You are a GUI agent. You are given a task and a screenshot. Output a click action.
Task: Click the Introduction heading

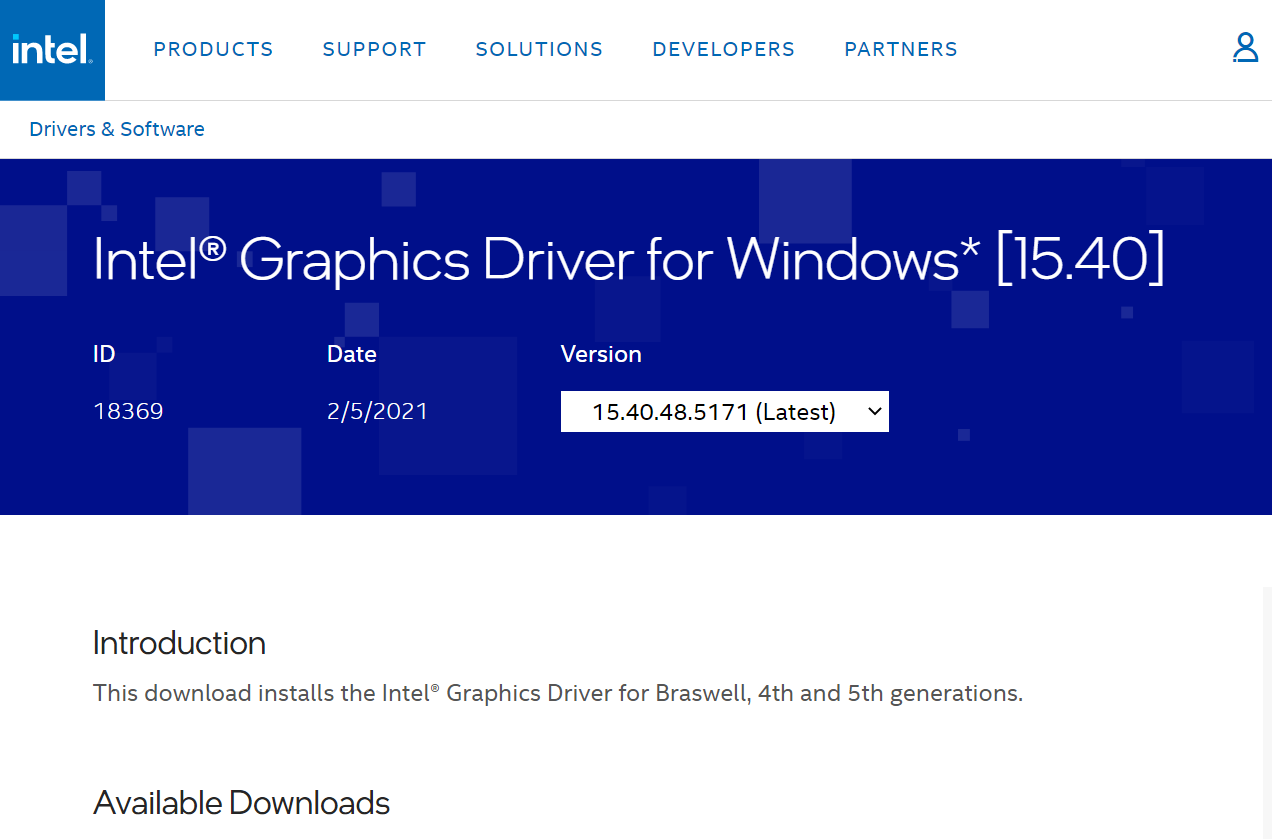pyautogui.click(x=179, y=643)
